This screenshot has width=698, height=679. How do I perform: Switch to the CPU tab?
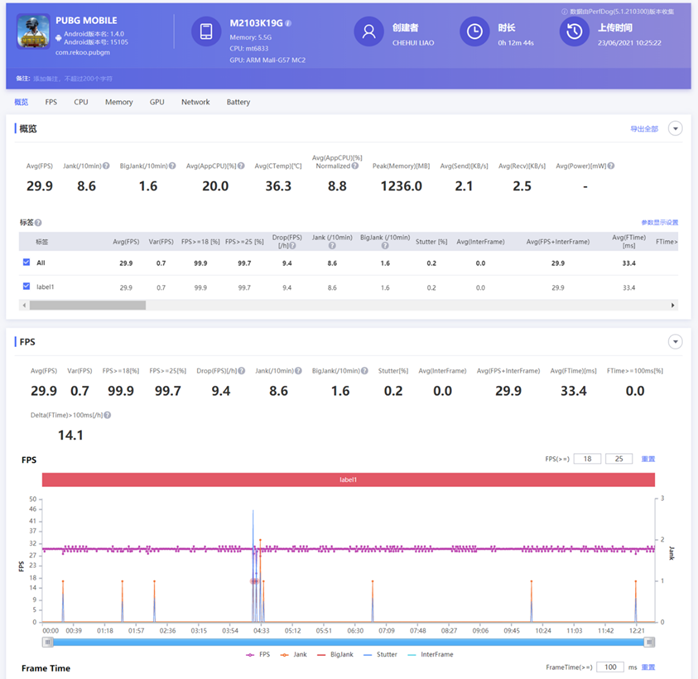[x=81, y=102]
